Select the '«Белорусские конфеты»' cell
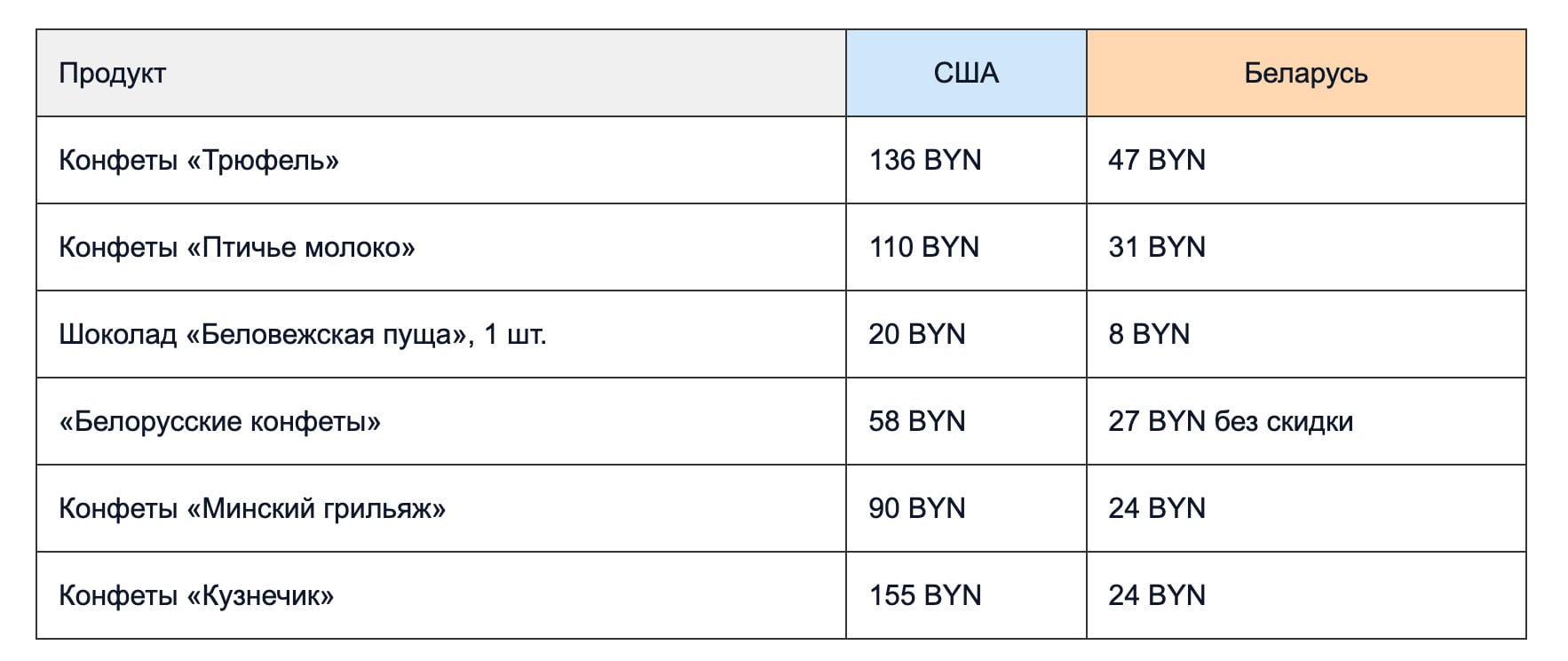 (x=219, y=421)
